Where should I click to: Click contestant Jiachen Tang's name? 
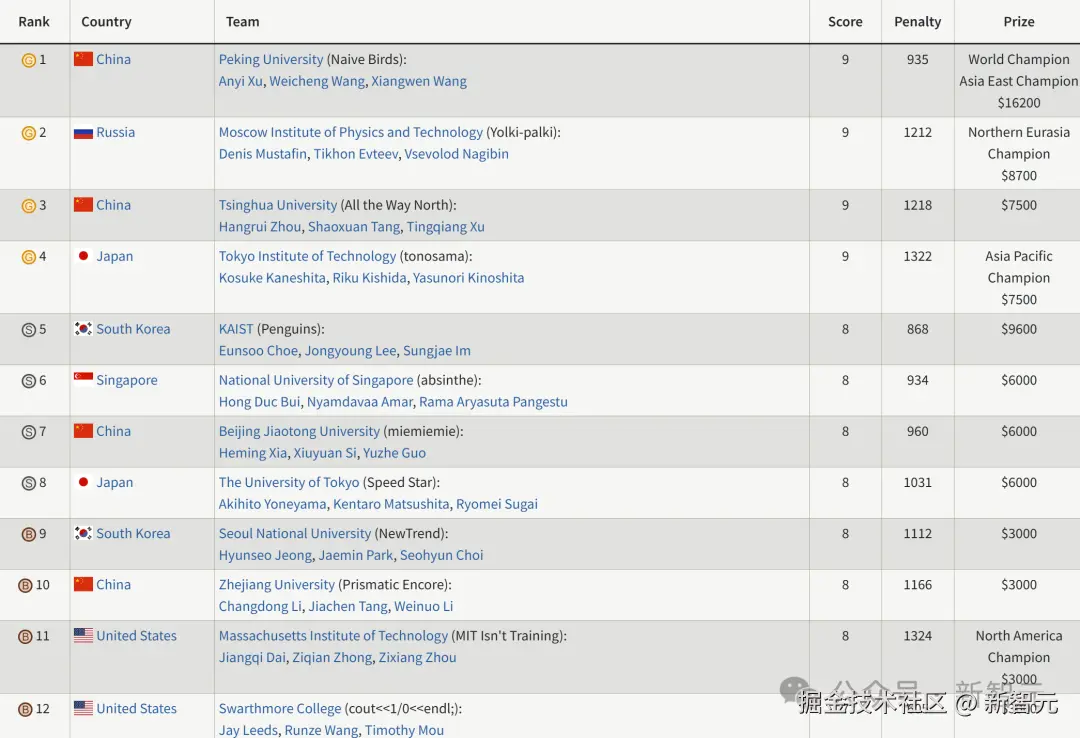[x=348, y=606]
